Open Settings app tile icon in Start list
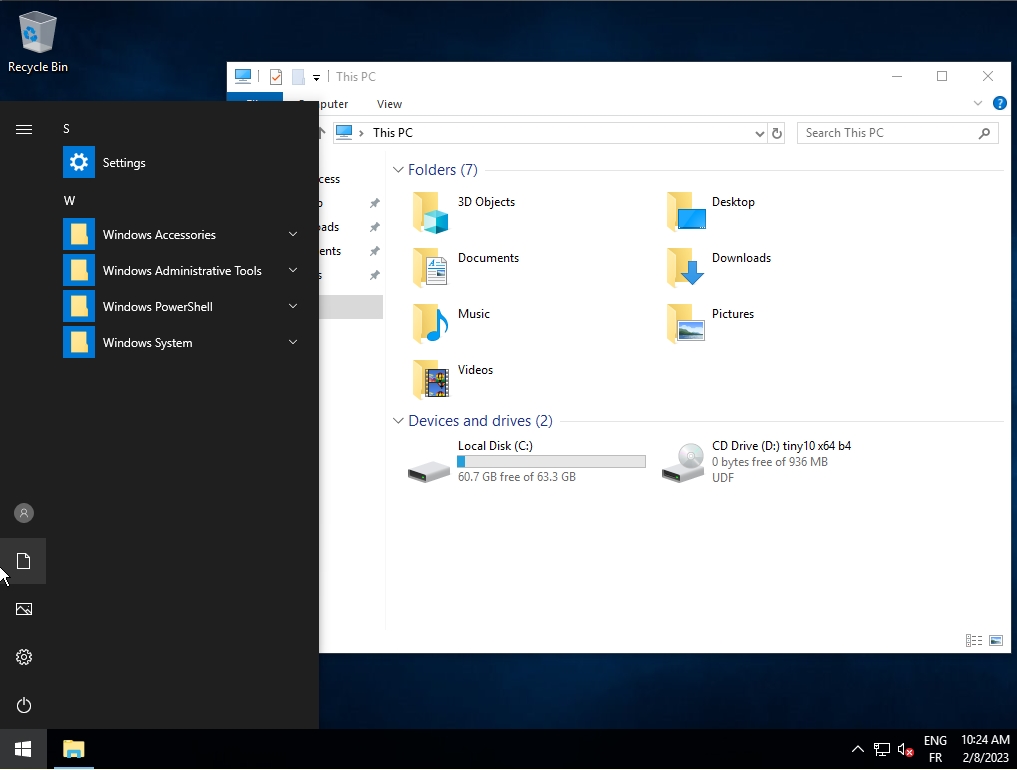This screenshot has width=1017, height=770. [x=78, y=162]
